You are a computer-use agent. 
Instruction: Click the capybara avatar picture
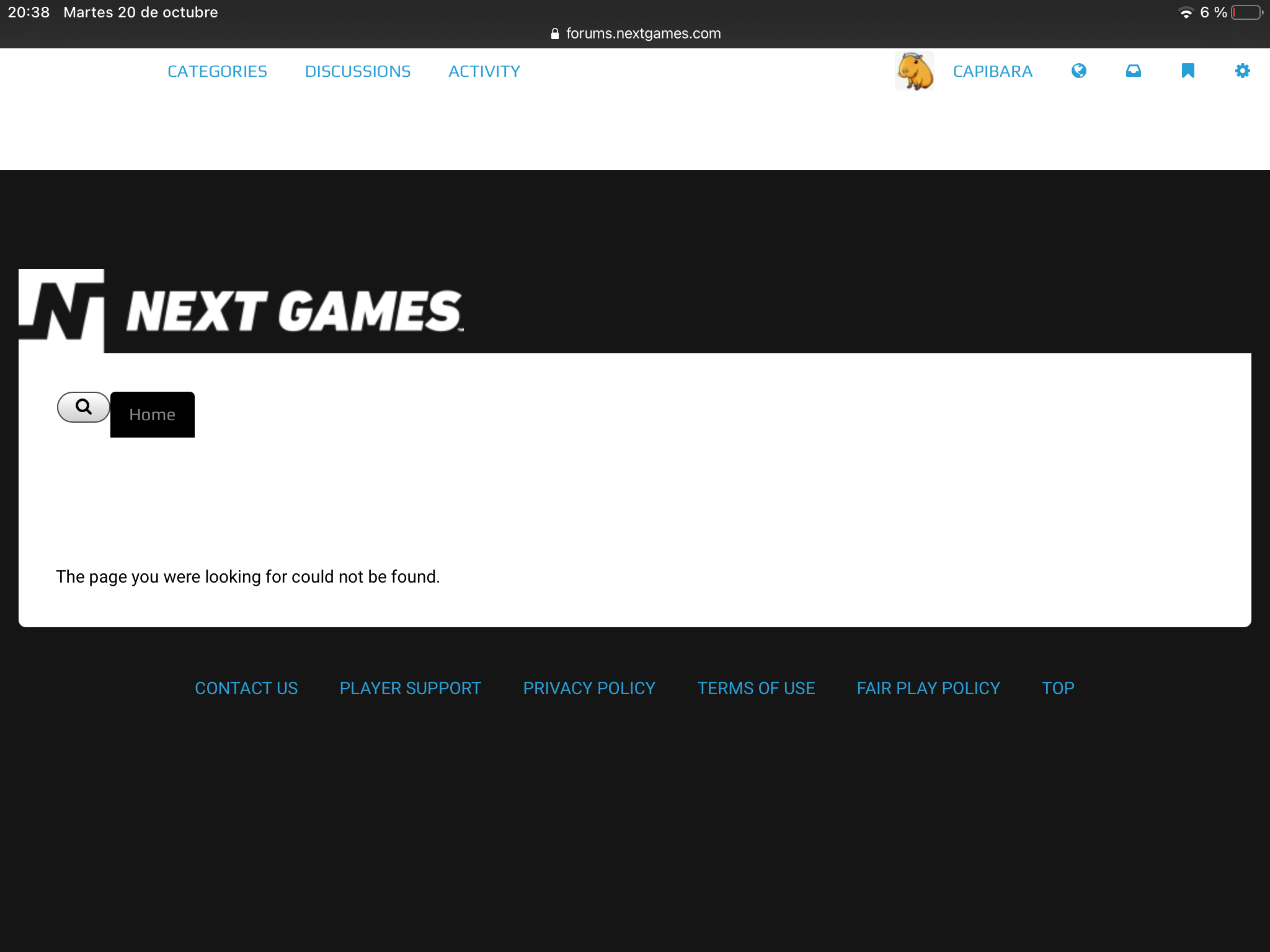[915, 71]
